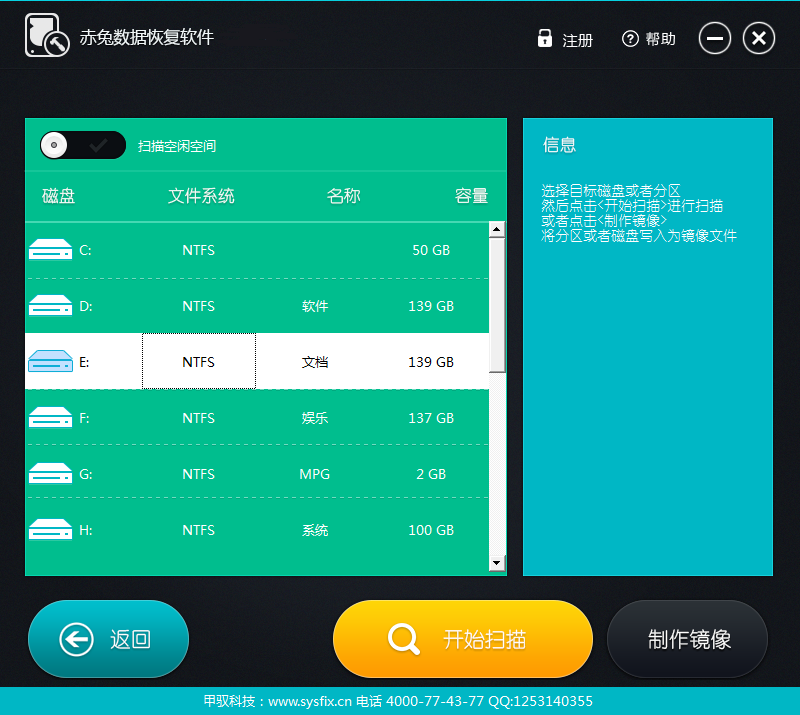
Task: Click the disk list scrollbar thumb
Action: pyautogui.click(x=497, y=305)
